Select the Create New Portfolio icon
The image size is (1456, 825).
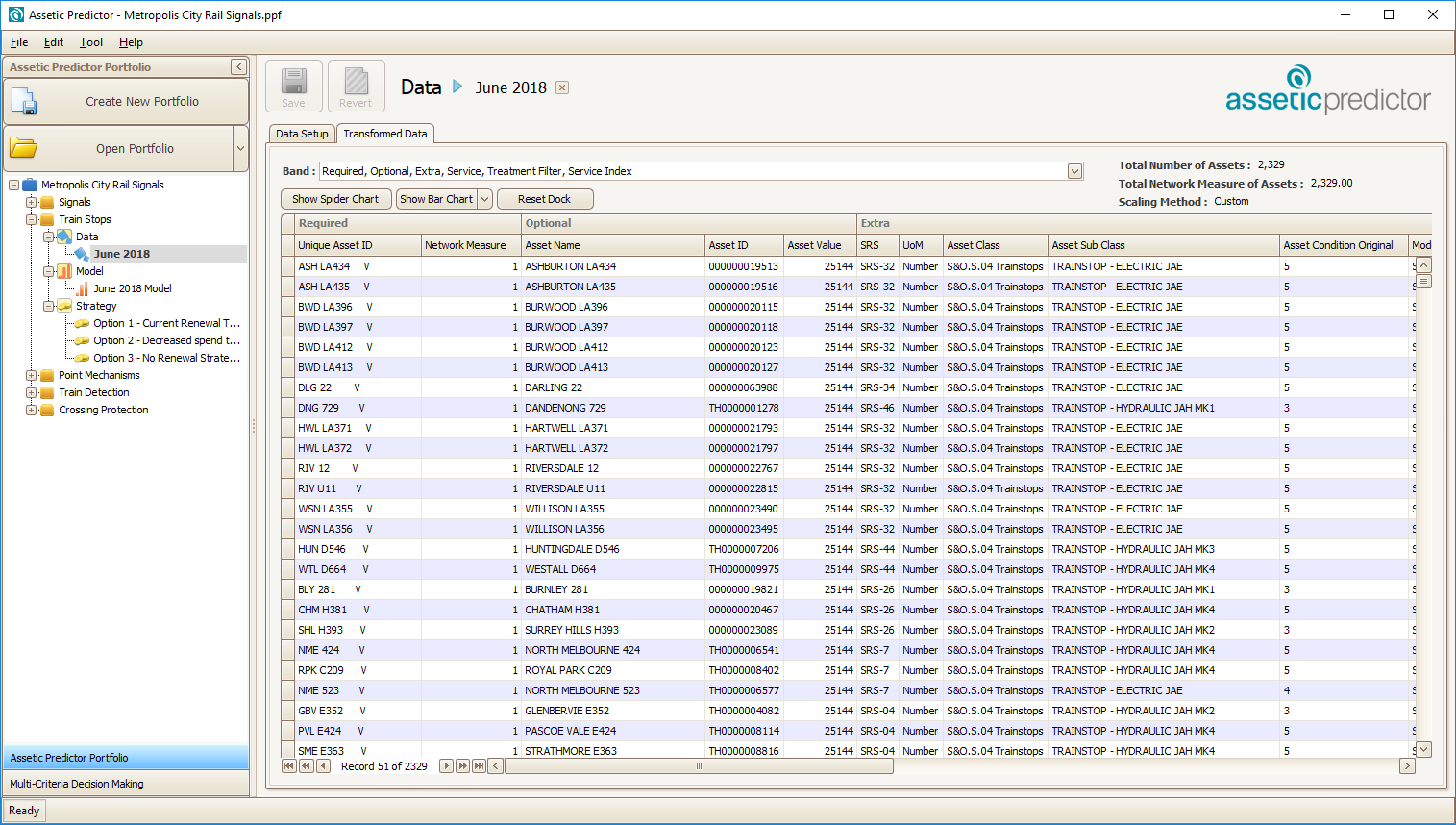click(23, 101)
